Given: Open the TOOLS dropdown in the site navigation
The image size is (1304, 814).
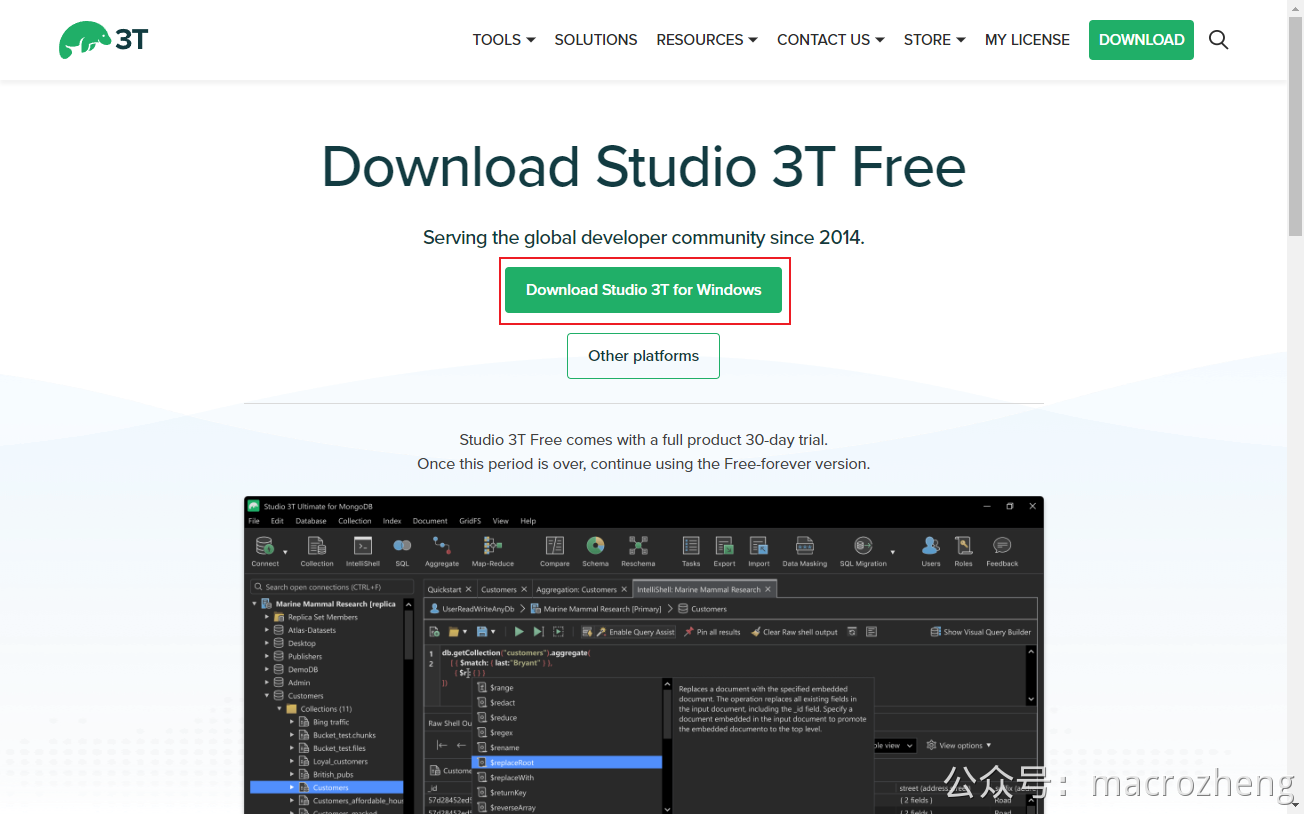Looking at the screenshot, I should click(x=504, y=40).
